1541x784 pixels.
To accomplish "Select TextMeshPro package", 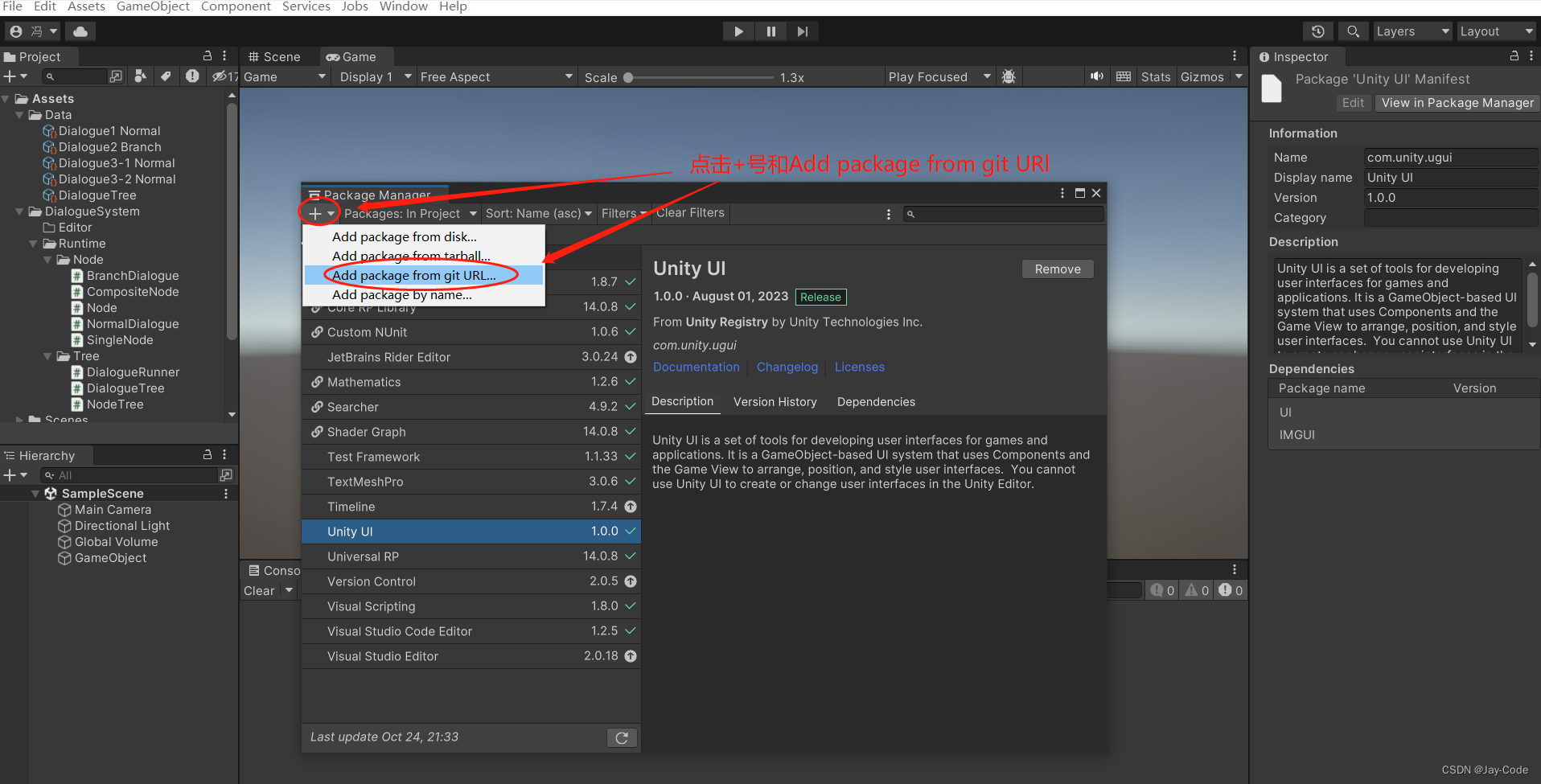I will coord(471,482).
